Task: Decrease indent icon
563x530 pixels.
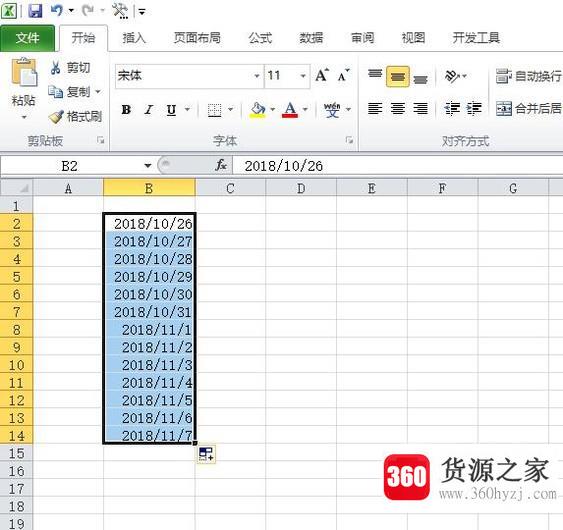Action: pos(452,108)
